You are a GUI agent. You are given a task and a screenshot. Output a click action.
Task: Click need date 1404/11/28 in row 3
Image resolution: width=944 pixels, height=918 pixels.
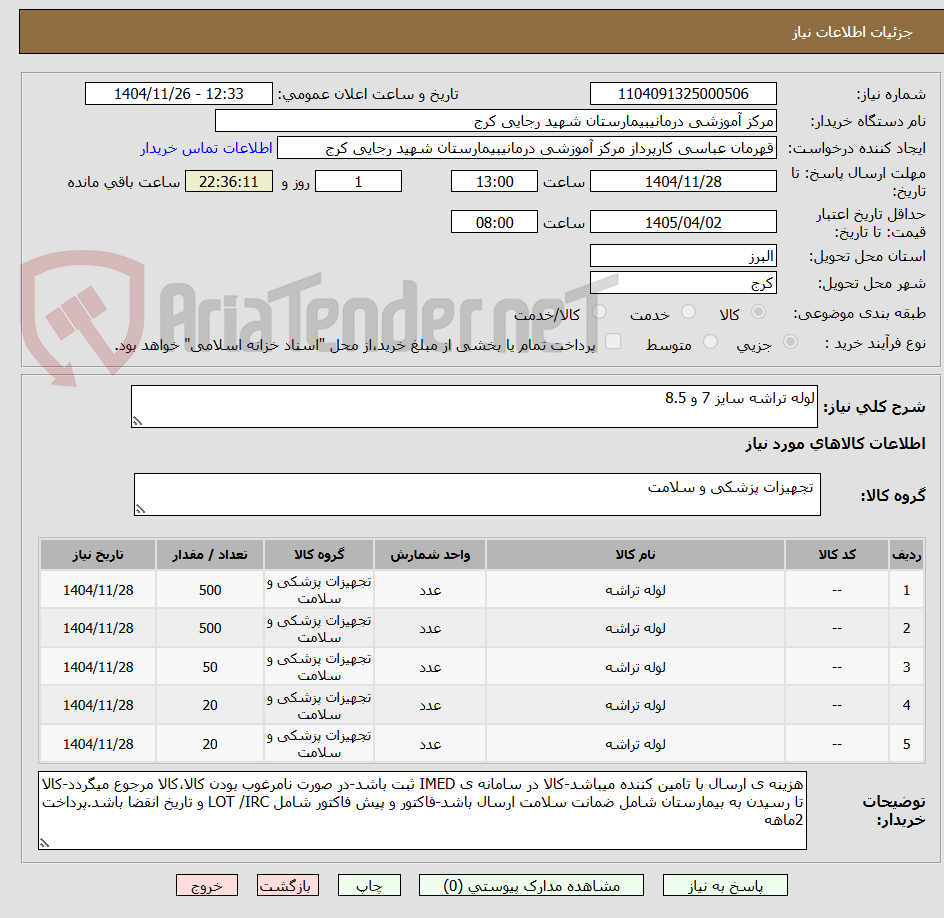98,668
